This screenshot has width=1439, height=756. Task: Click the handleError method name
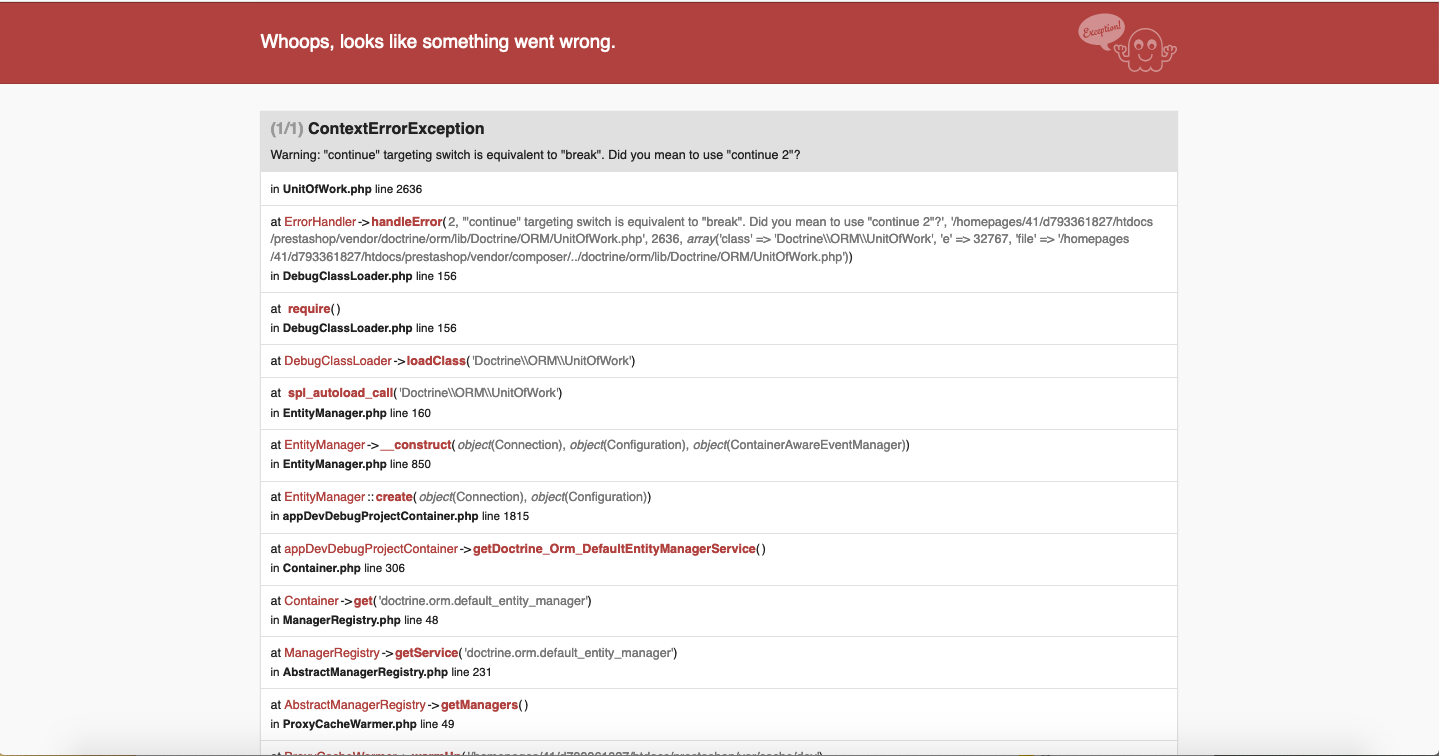tap(407, 221)
